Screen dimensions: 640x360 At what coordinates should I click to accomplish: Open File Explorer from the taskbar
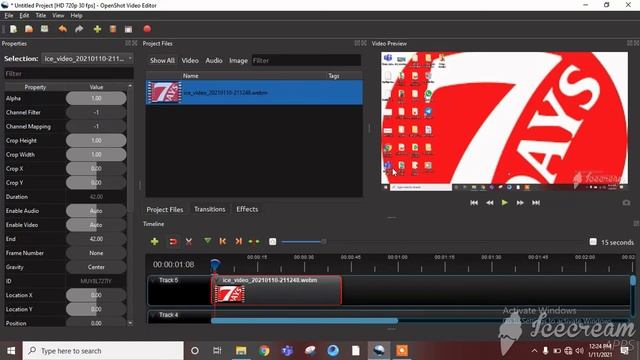tap(241, 351)
